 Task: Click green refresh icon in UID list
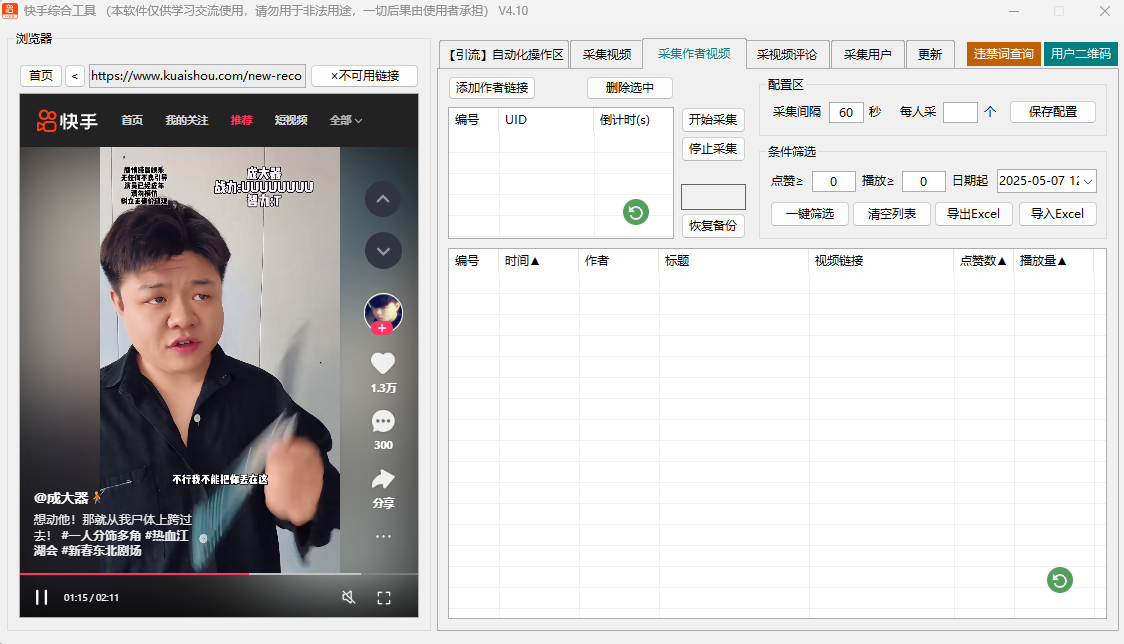[635, 212]
